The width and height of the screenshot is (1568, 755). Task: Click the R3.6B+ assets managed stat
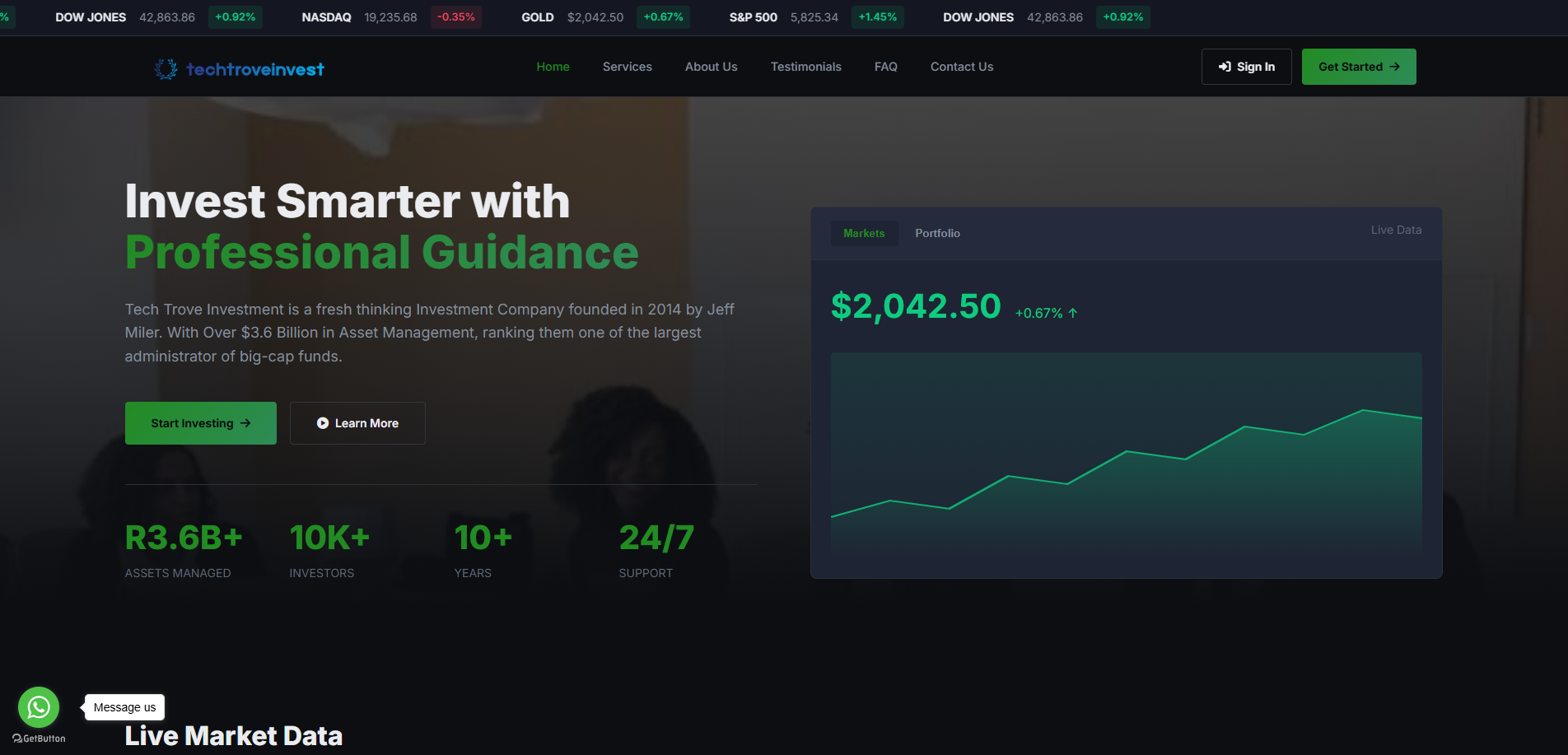pos(184,550)
